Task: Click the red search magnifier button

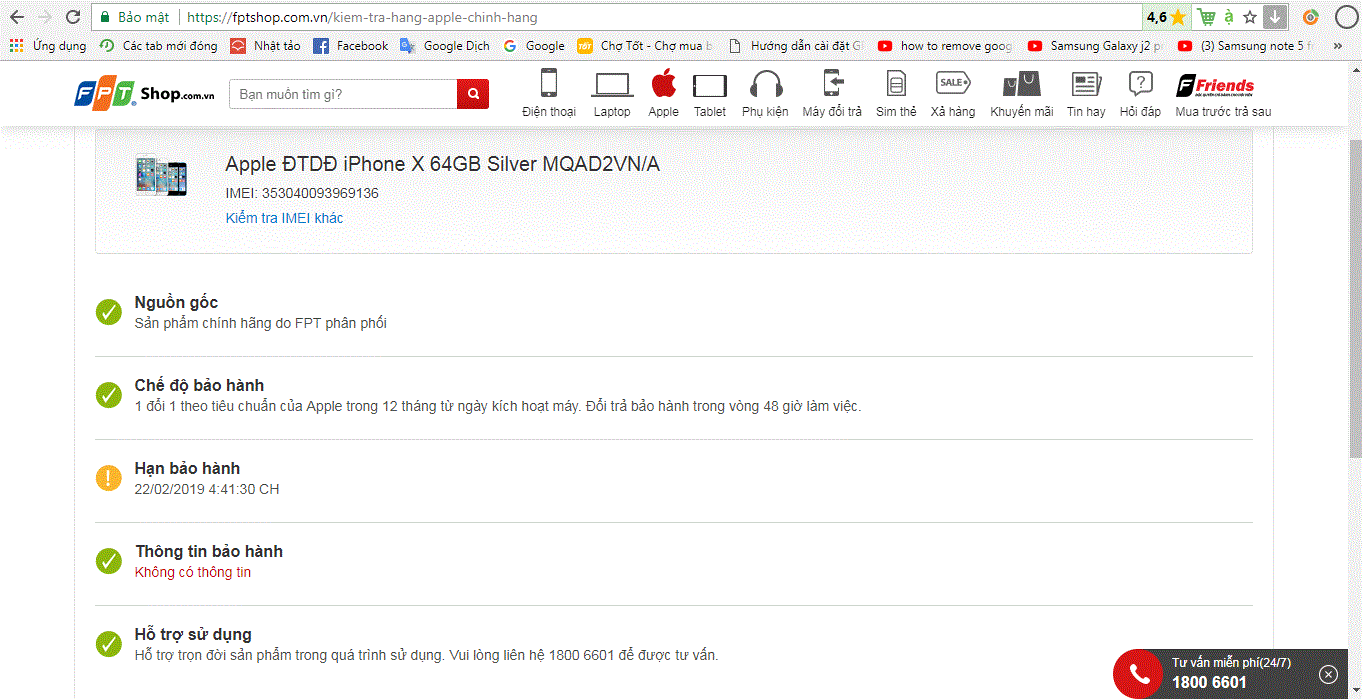Action: tap(473, 94)
